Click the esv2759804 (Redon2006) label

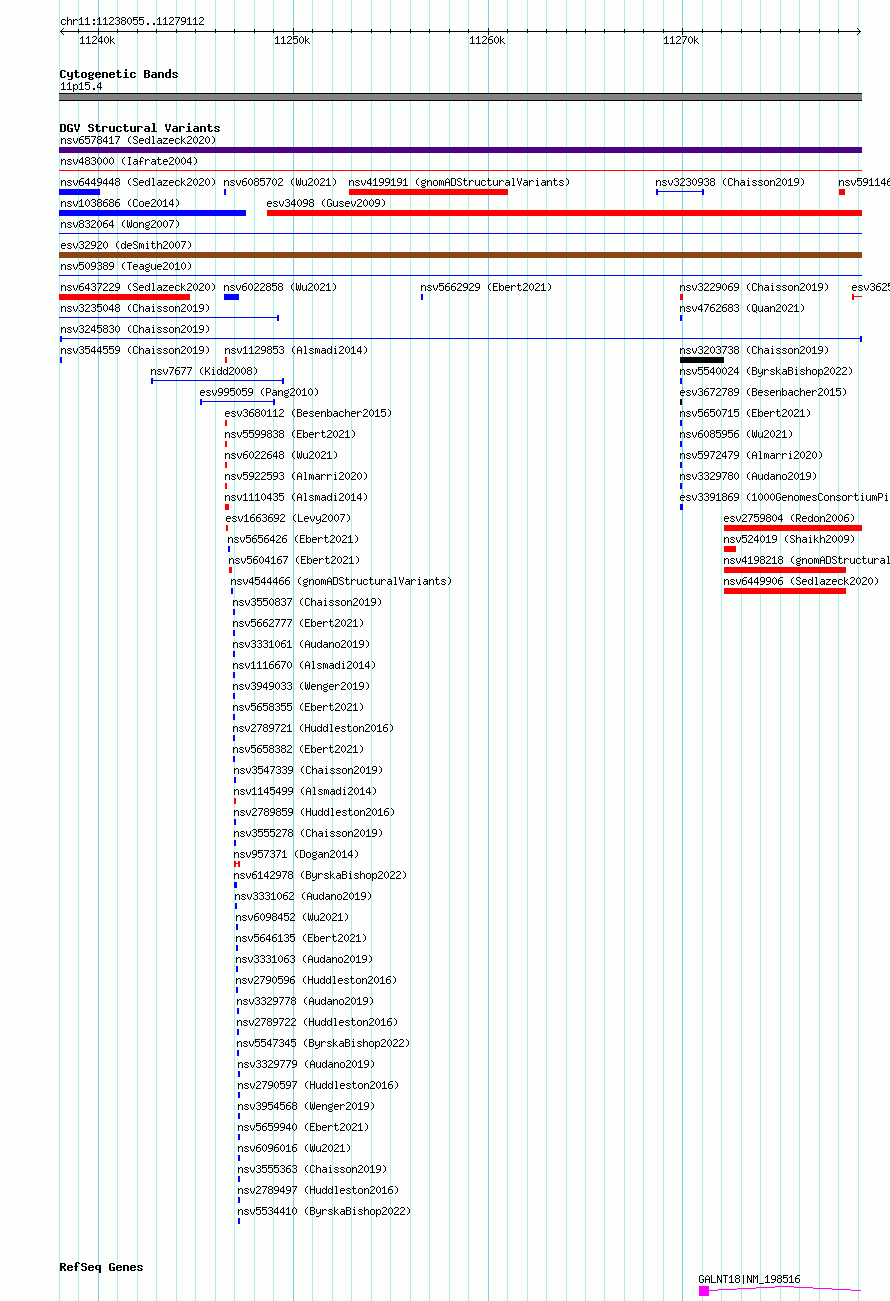[789, 518]
